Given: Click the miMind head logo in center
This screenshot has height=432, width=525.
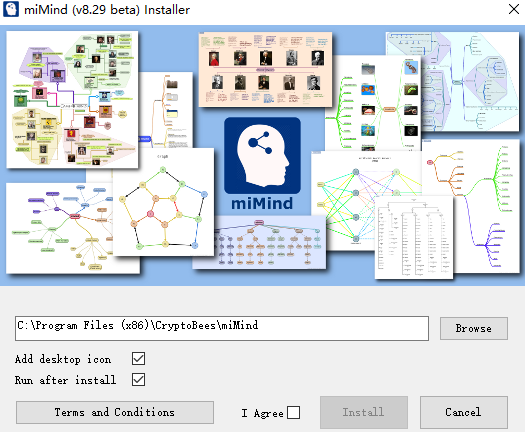Looking at the screenshot, I should (262, 155).
